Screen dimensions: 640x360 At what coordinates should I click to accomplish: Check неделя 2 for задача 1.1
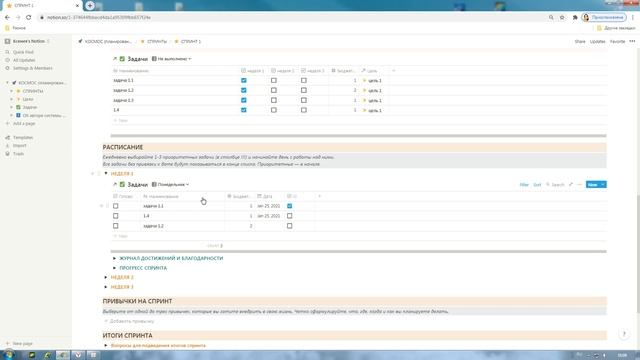(274, 80)
